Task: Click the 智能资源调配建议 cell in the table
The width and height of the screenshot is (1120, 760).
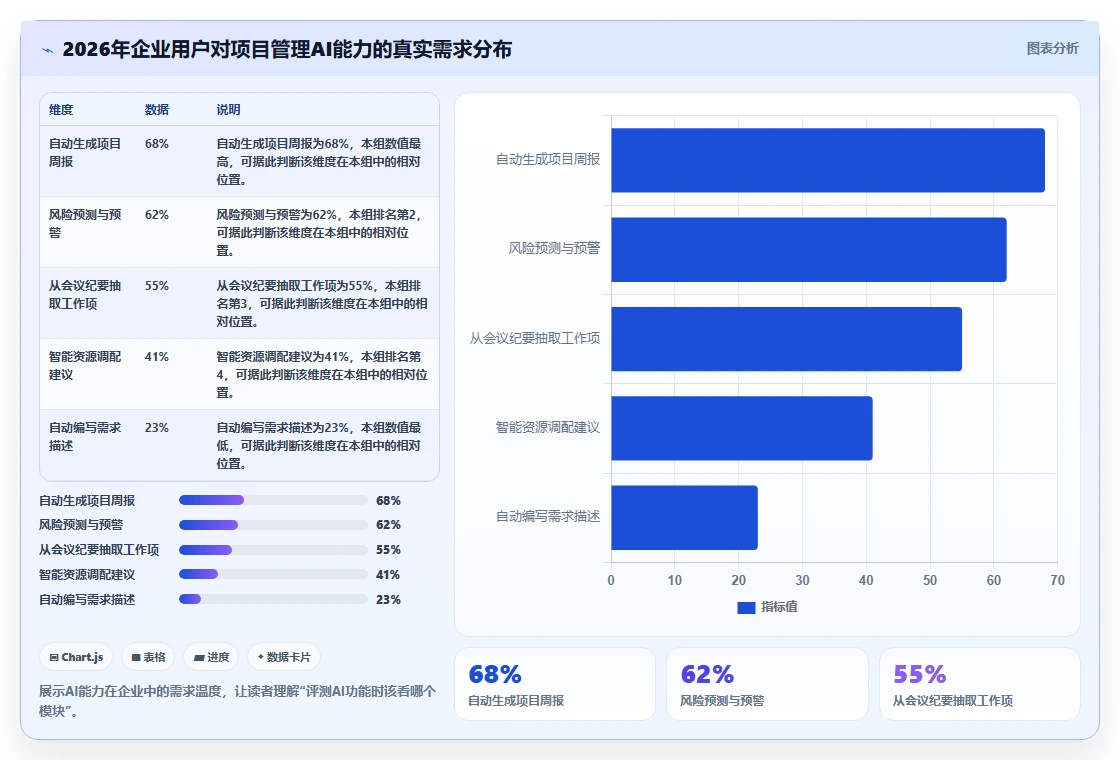Action: pyautogui.click(x=85, y=365)
